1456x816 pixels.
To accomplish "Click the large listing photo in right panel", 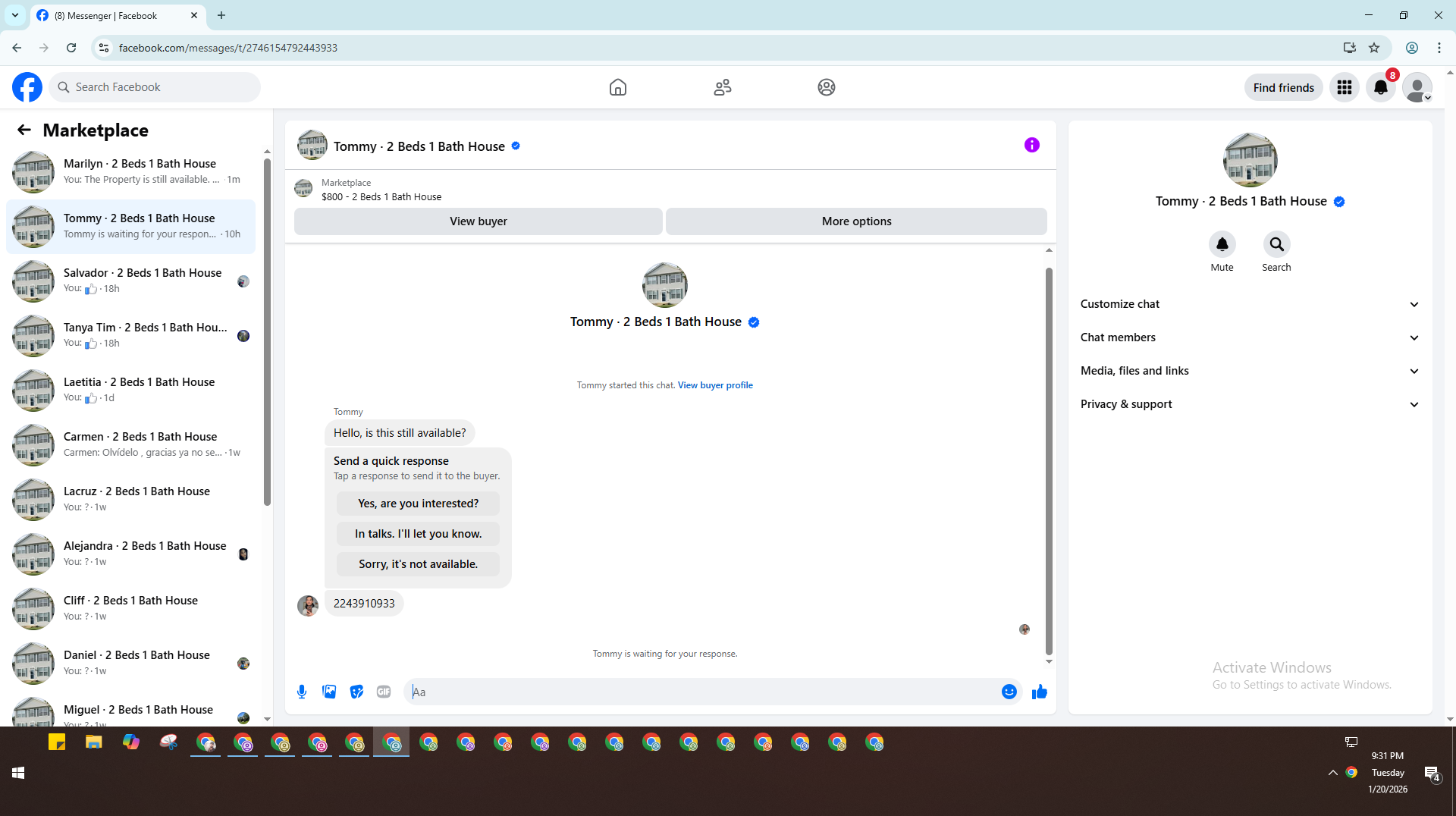I will tap(1250, 160).
